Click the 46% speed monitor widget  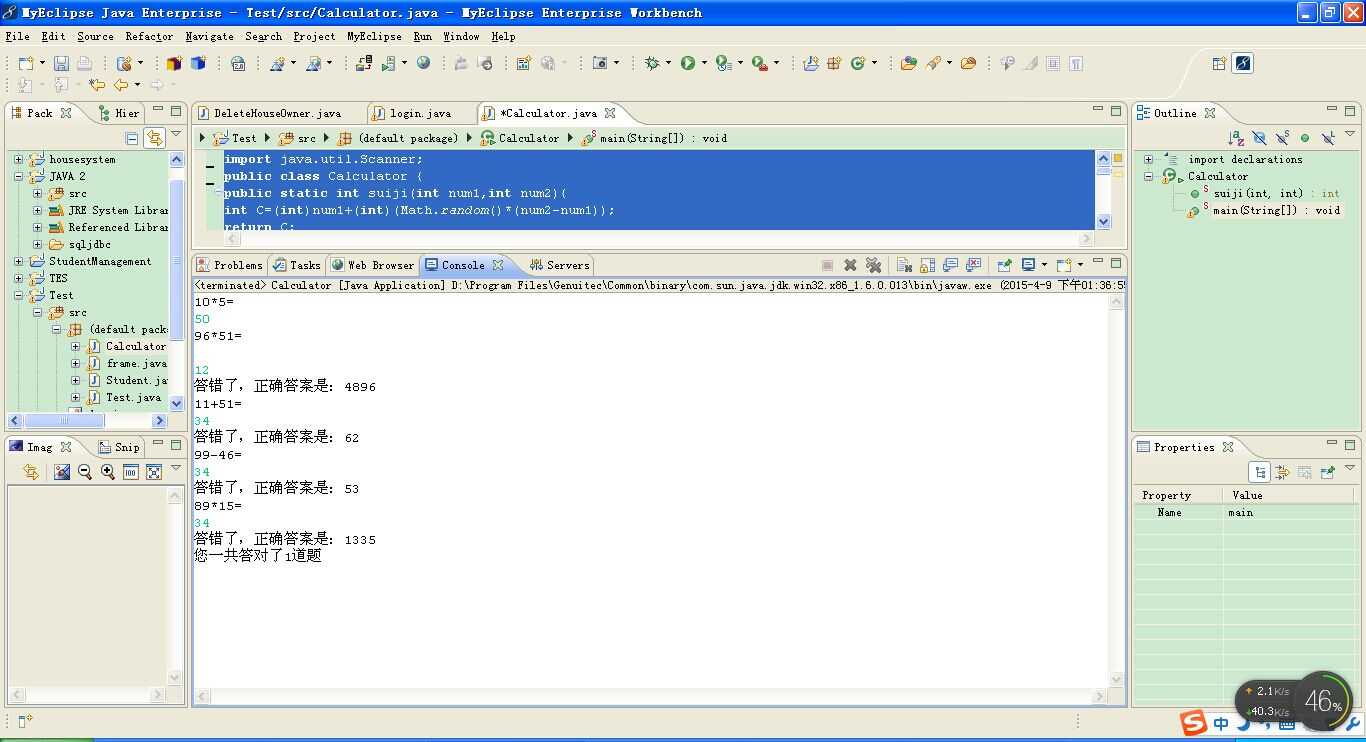[1323, 701]
